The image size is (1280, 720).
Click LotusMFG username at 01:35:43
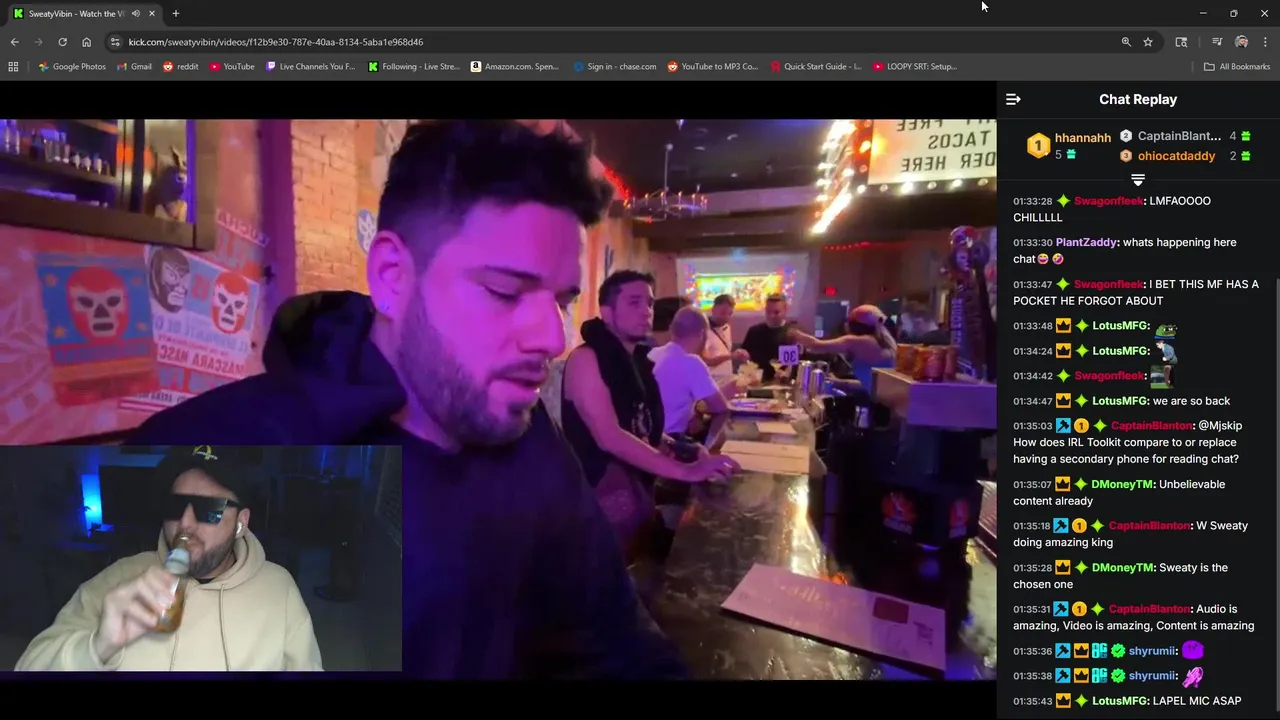[1119, 701]
